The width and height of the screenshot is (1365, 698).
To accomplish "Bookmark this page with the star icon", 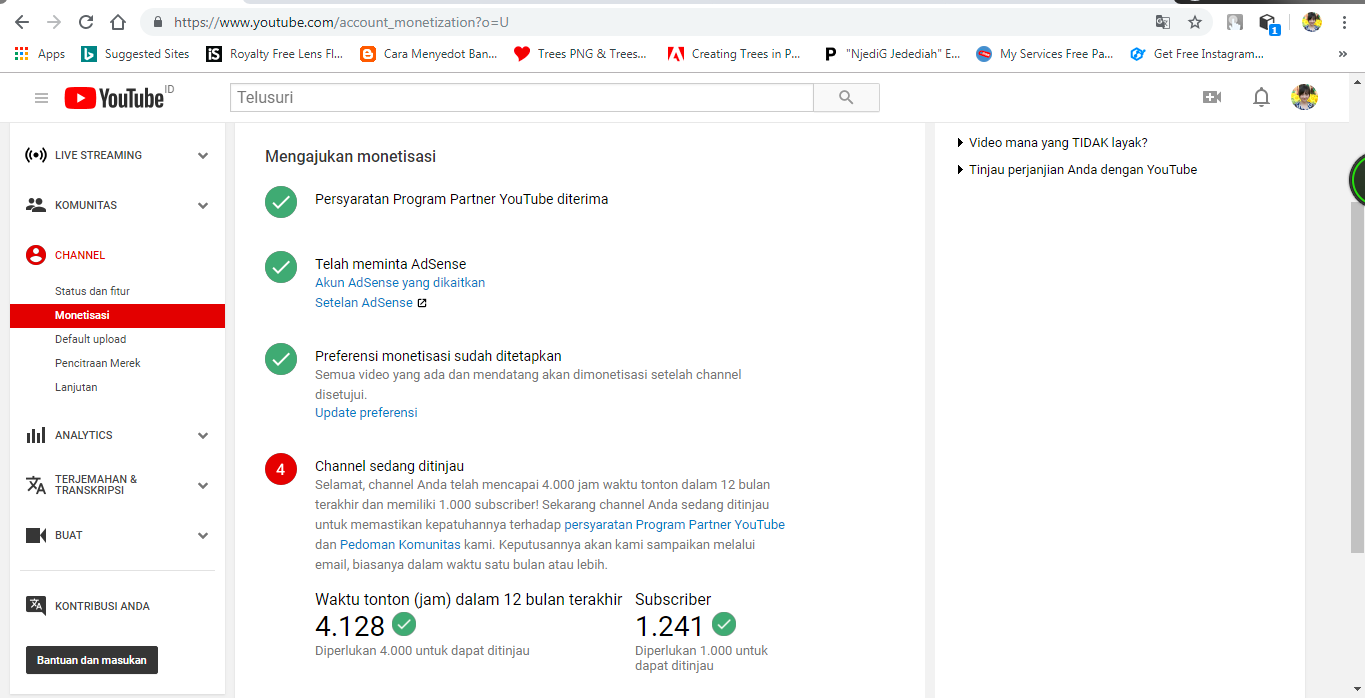I will tap(1195, 22).
